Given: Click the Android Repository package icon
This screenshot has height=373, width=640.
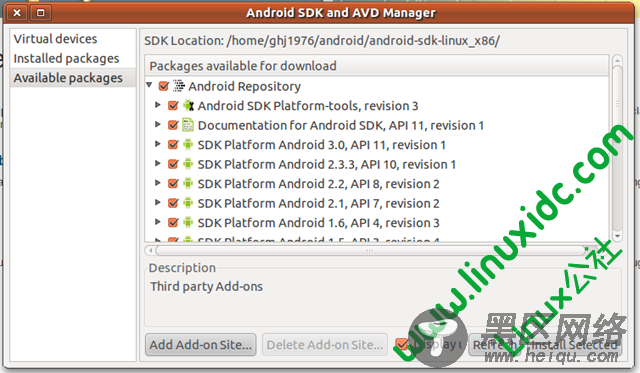Looking at the screenshot, I should (179, 86).
